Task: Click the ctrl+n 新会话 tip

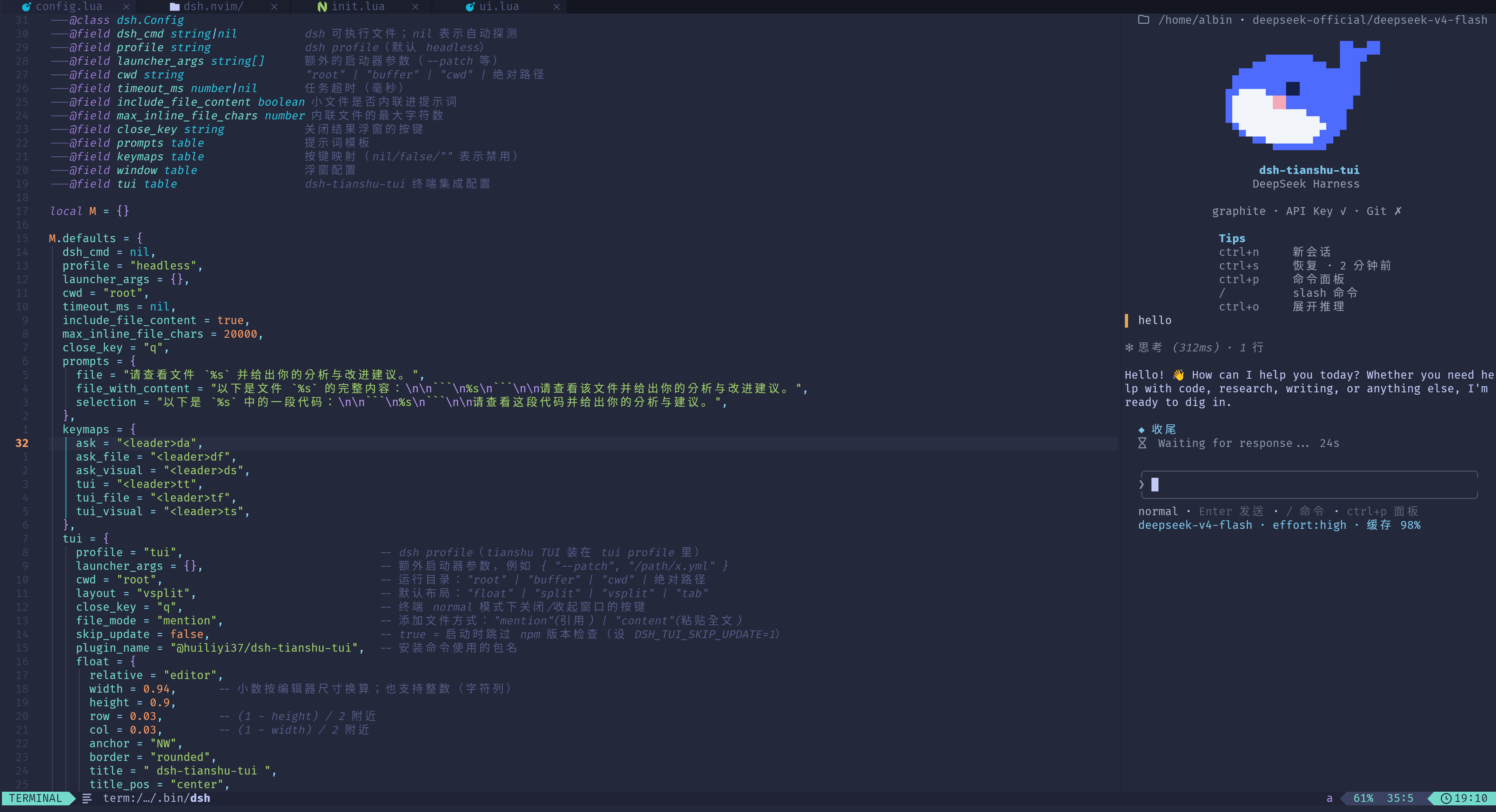Action: point(1275,252)
